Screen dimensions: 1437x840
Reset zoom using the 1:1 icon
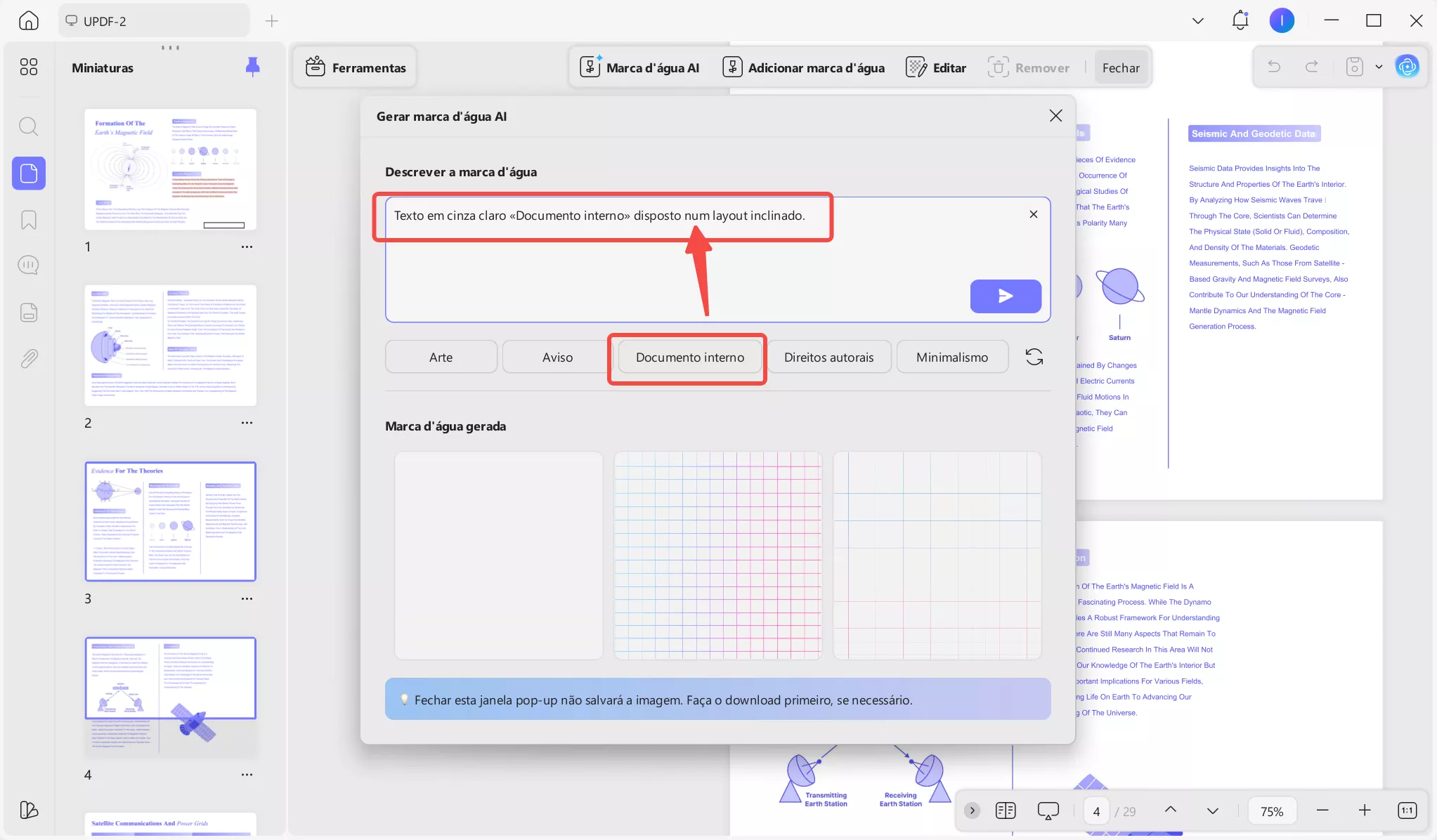coord(1406,811)
